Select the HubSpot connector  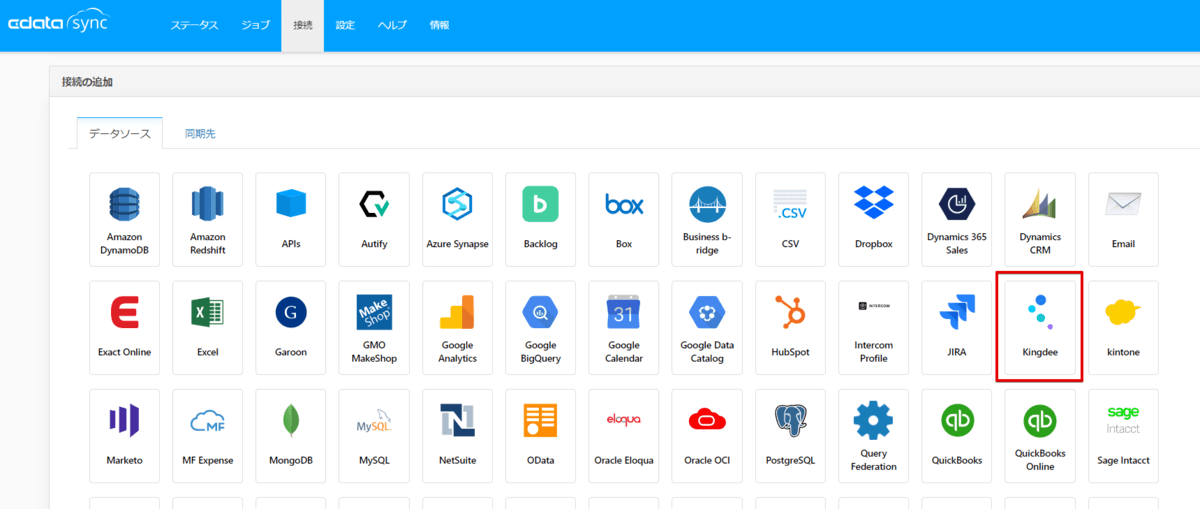(790, 328)
